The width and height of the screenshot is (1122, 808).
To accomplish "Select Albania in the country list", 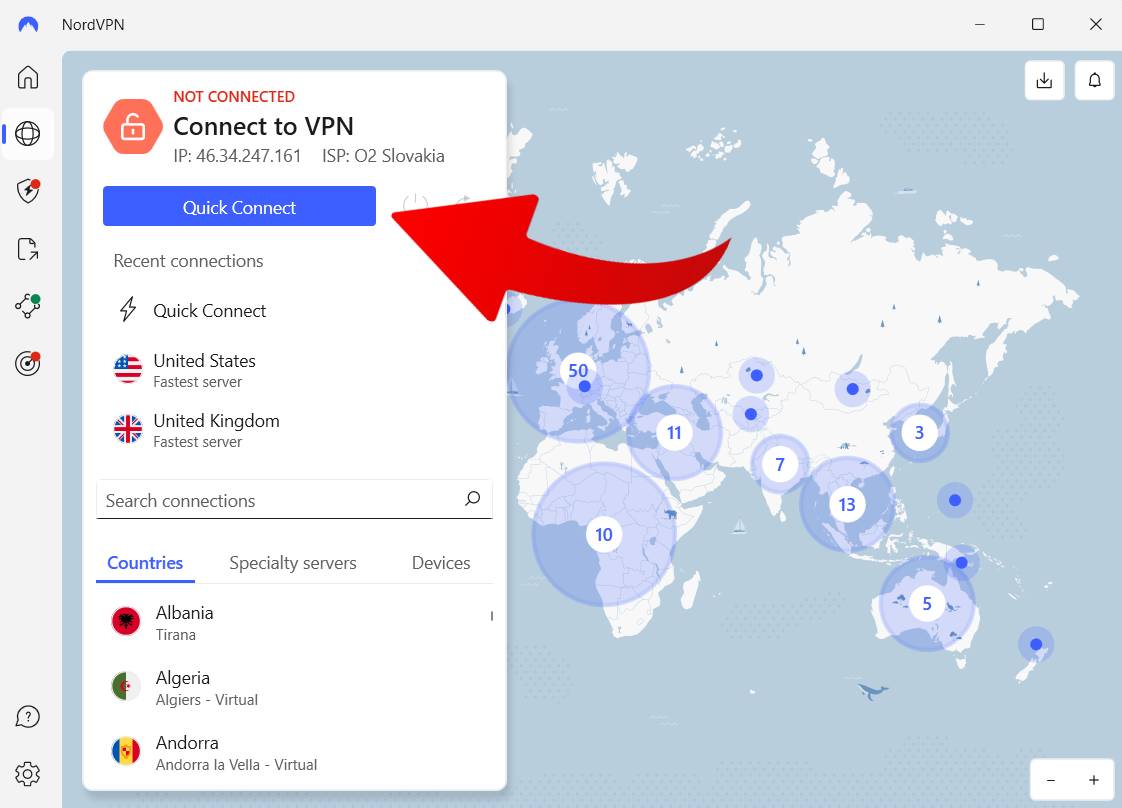I will pyautogui.click(x=295, y=623).
